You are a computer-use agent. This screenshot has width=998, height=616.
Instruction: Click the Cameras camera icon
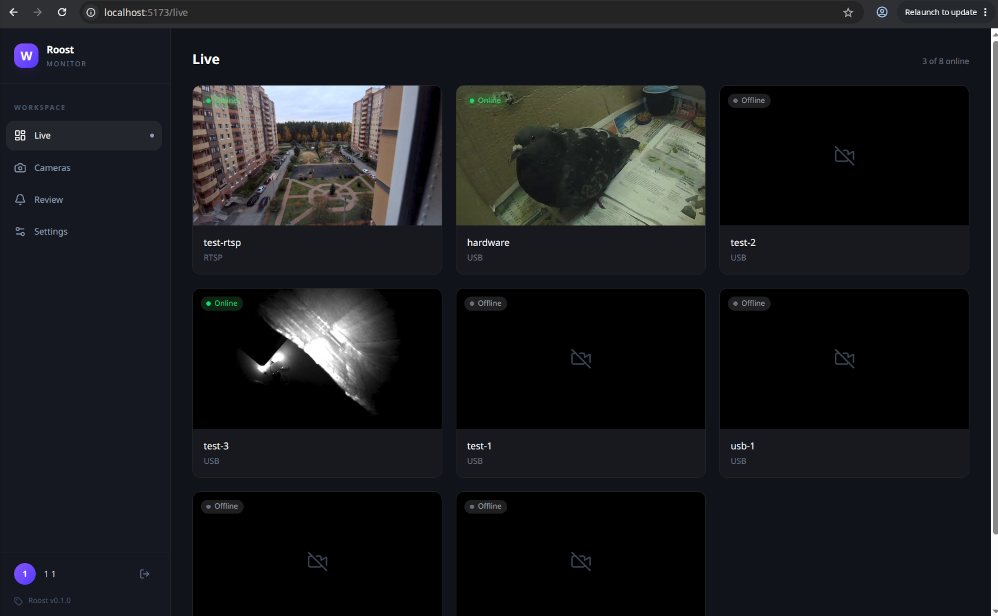pyautogui.click(x=20, y=167)
